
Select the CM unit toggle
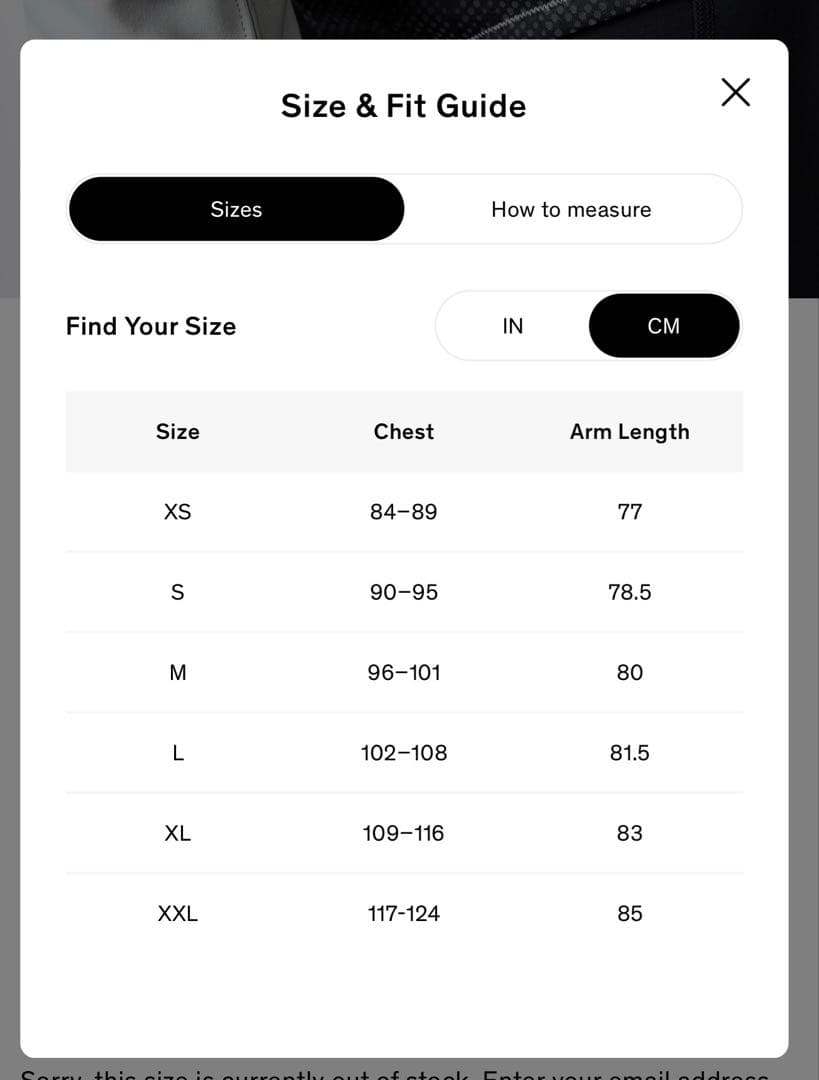(663, 326)
